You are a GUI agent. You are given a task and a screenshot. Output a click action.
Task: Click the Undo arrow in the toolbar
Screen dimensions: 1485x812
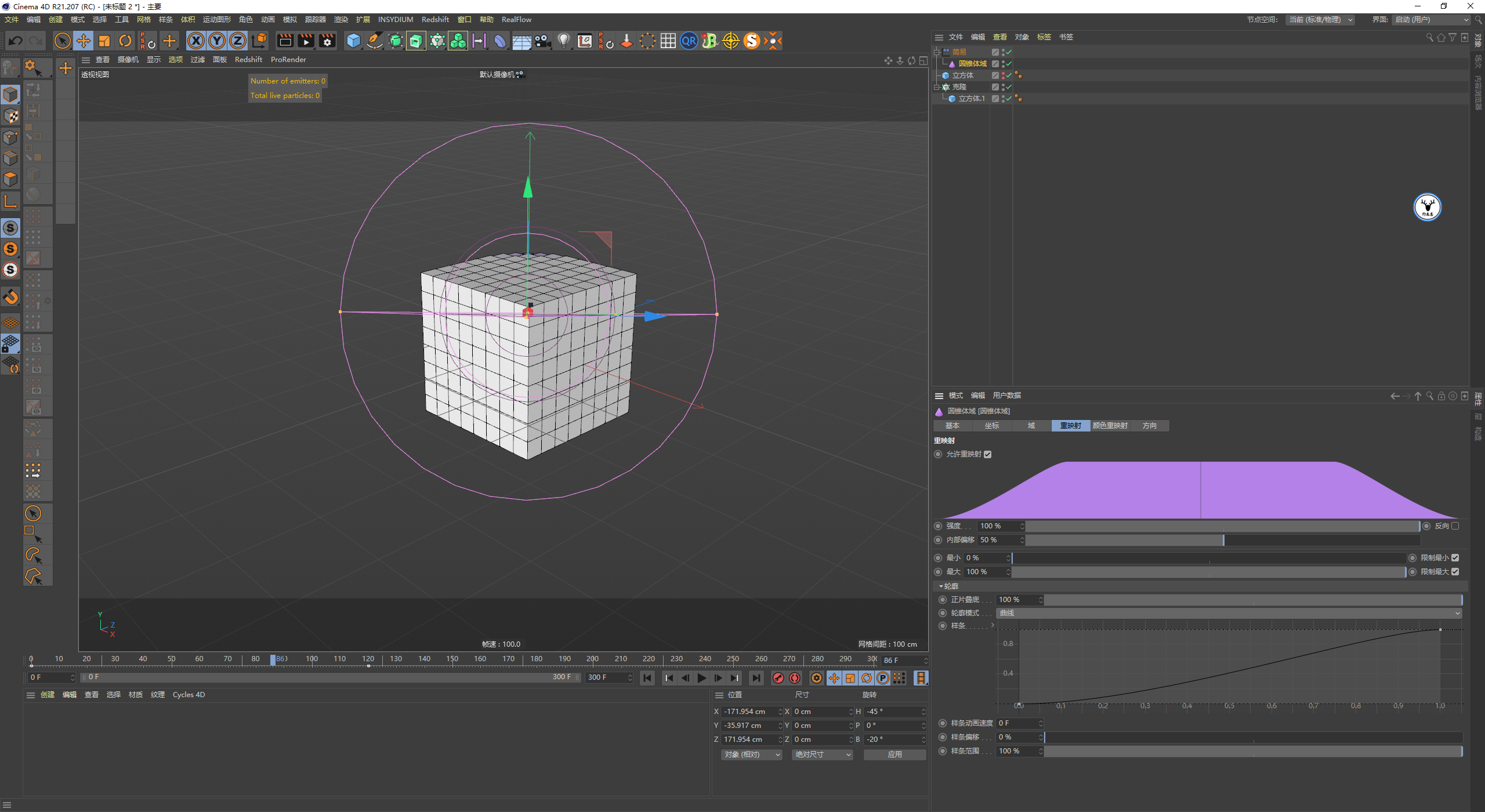pyautogui.click(x=16, y=41)
